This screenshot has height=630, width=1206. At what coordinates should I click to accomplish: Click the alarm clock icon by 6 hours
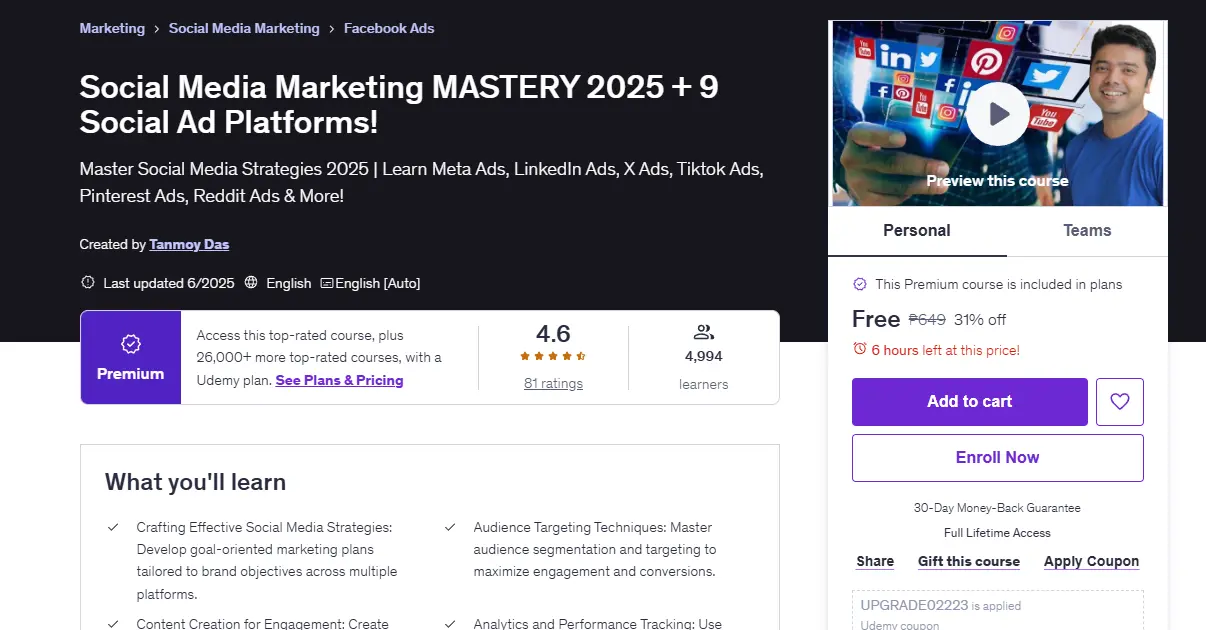coord(859,349)
